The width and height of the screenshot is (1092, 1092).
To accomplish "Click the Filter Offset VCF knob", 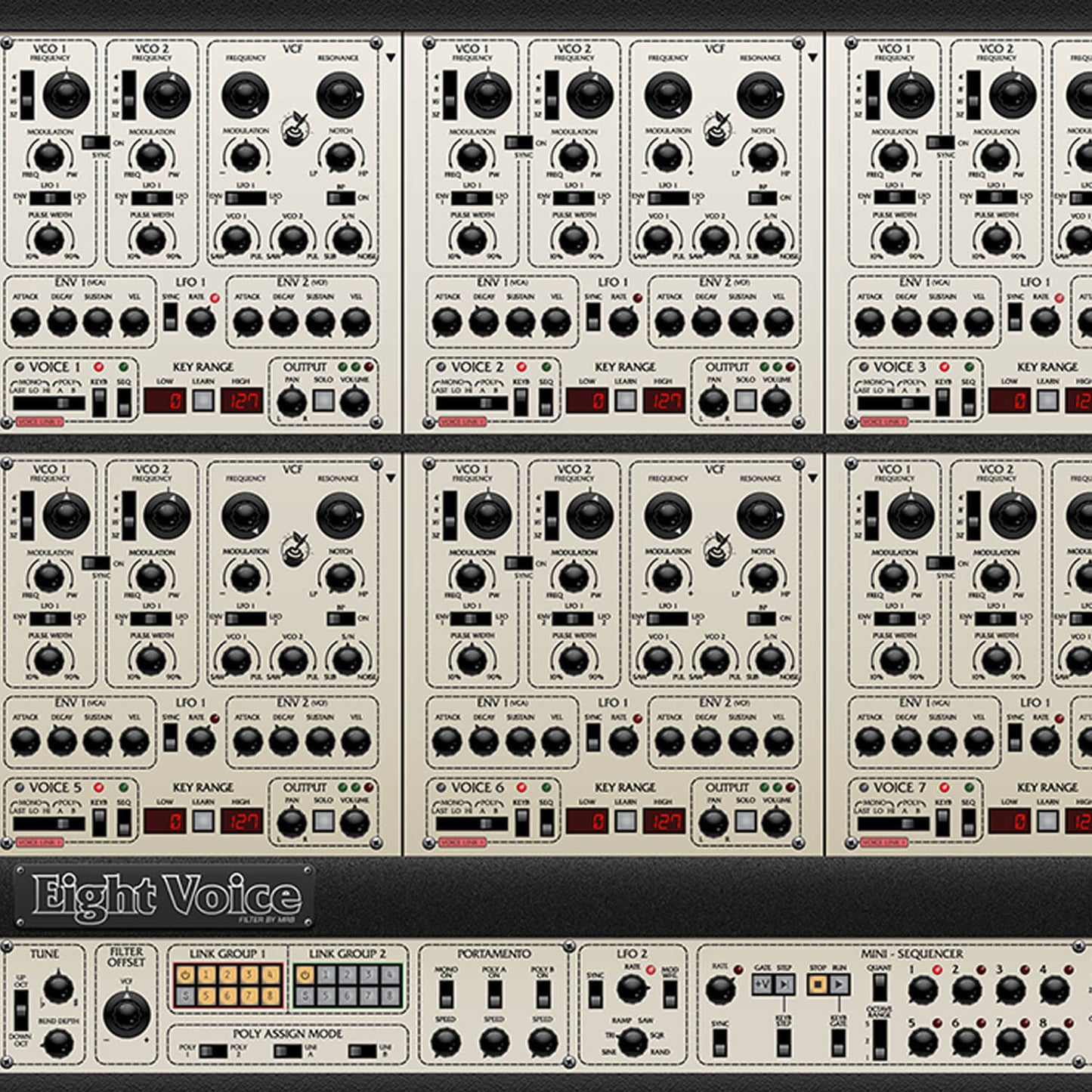I will click(x=126, y=1014).
